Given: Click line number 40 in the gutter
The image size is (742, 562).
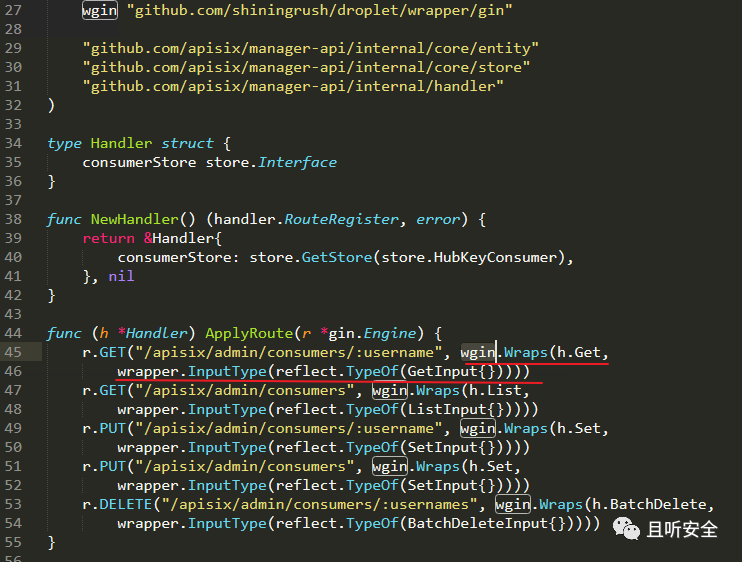Looking at the screenshot, I should [x=13, y=257].
